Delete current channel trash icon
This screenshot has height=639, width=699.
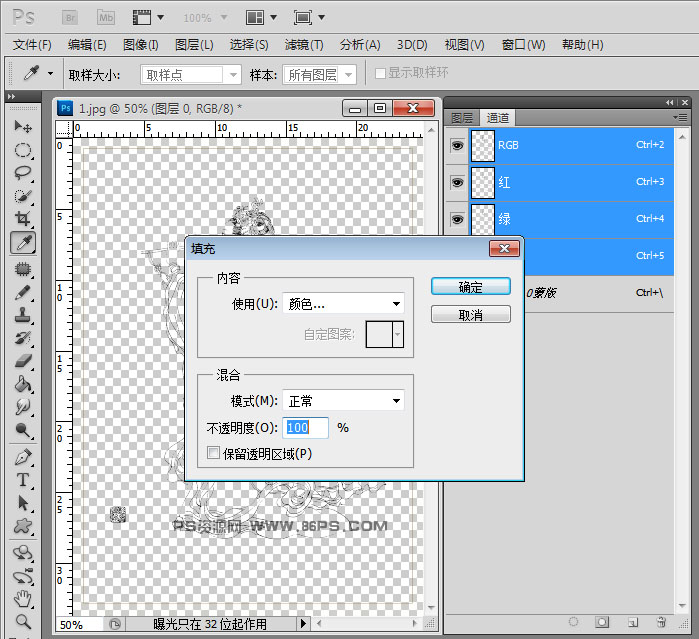coord(662,622)
